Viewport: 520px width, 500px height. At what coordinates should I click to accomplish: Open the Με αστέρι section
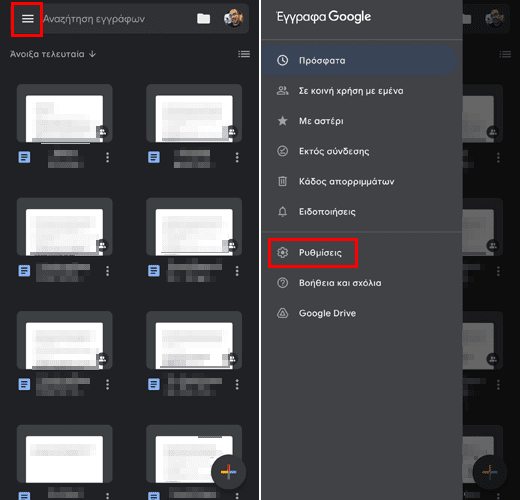362,121
